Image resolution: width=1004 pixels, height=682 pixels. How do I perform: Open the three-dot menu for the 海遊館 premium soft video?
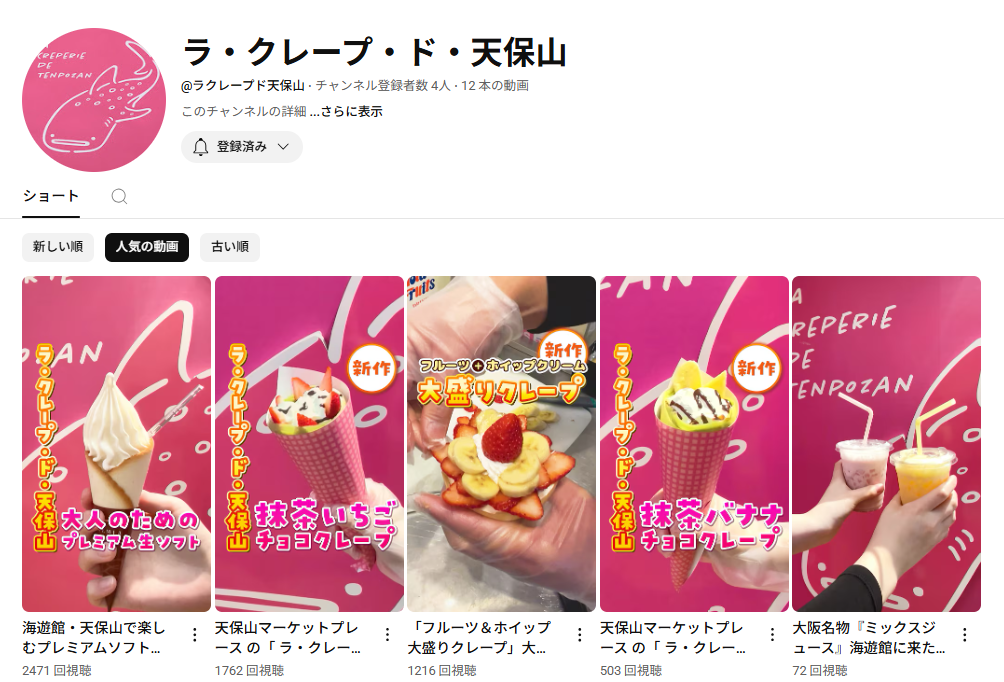point(195,635)
